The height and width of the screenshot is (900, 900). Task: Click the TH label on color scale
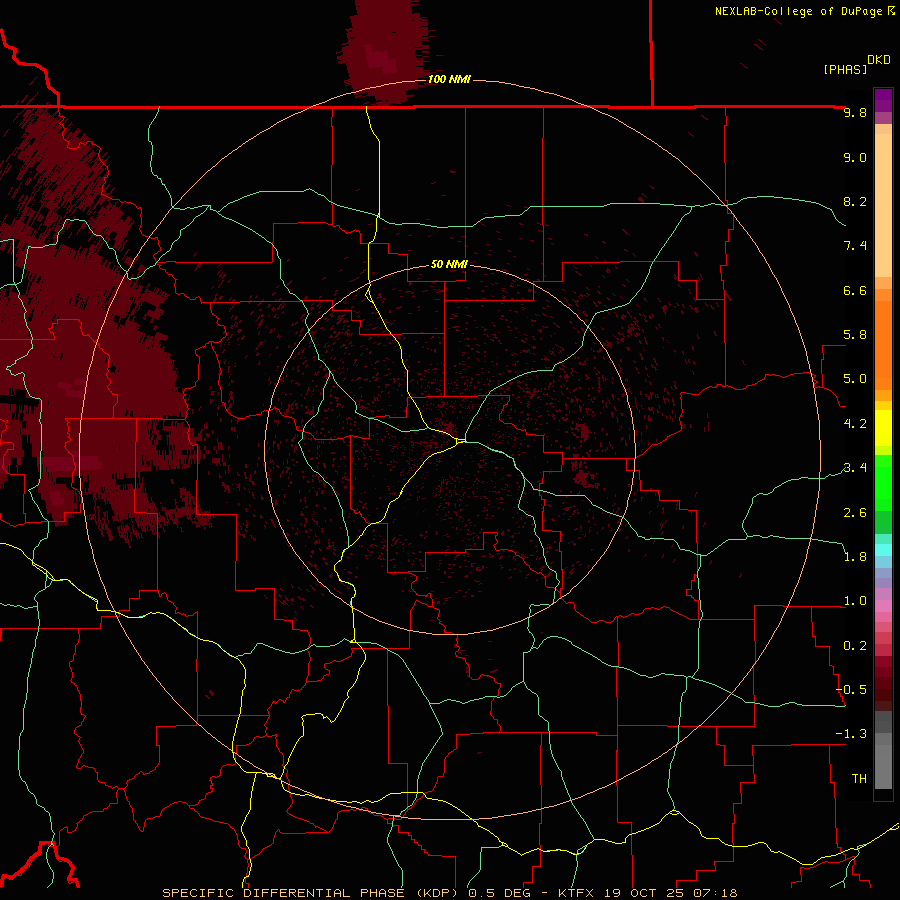click(859, 779)
